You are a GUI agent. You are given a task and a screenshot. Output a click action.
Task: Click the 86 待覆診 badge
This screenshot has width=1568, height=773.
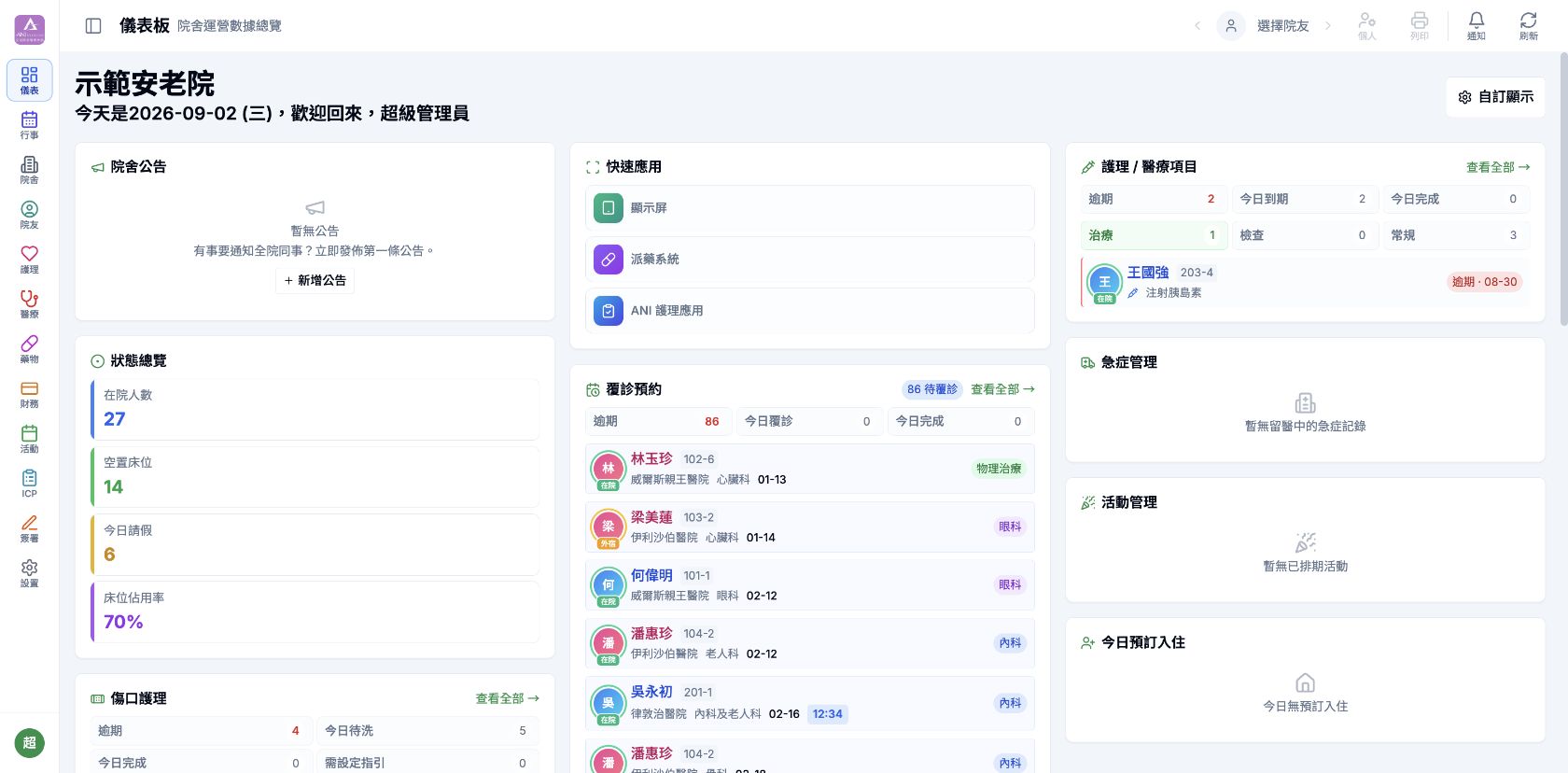[932, 389]
